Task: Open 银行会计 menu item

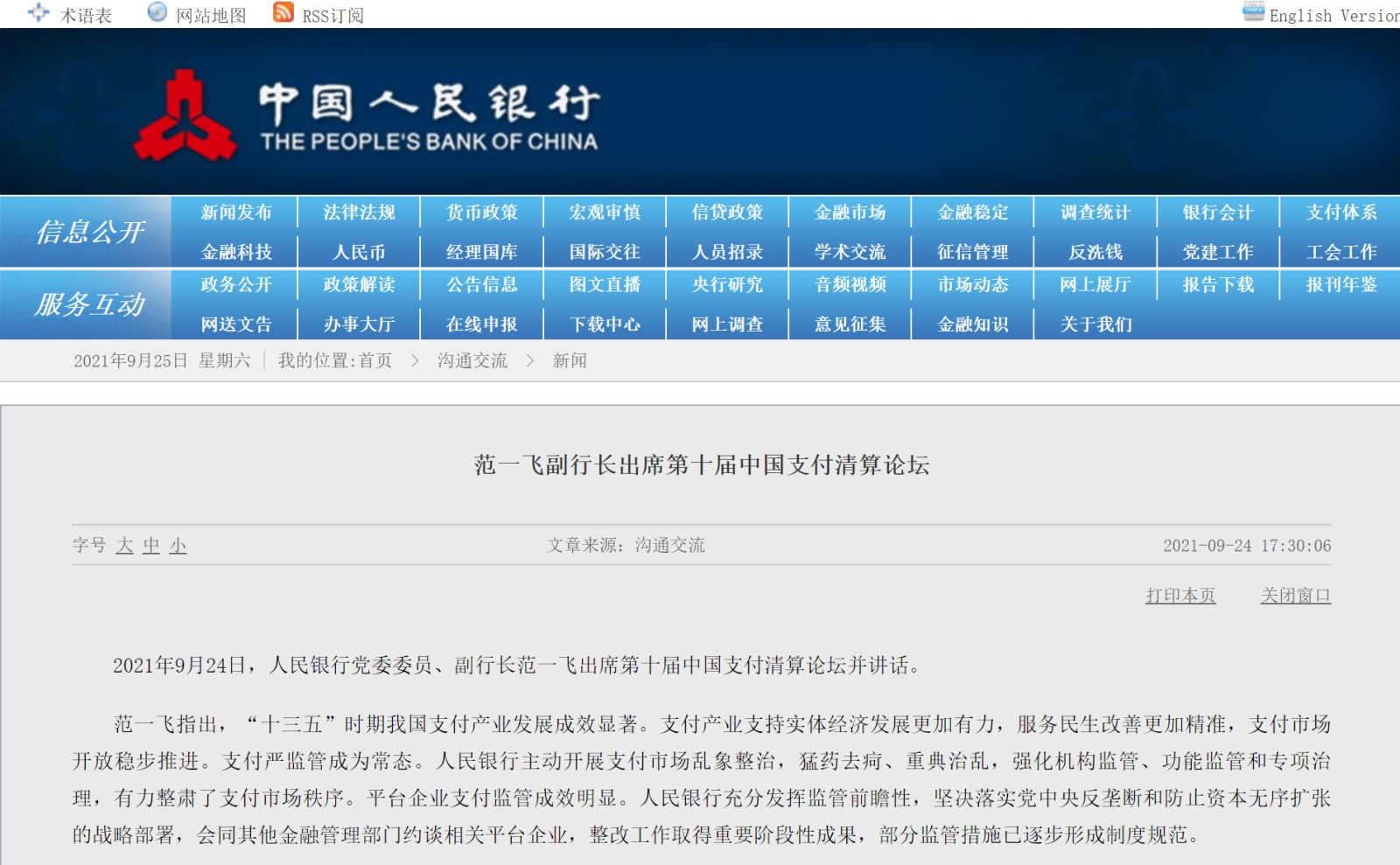Action: pos(1218,213)
